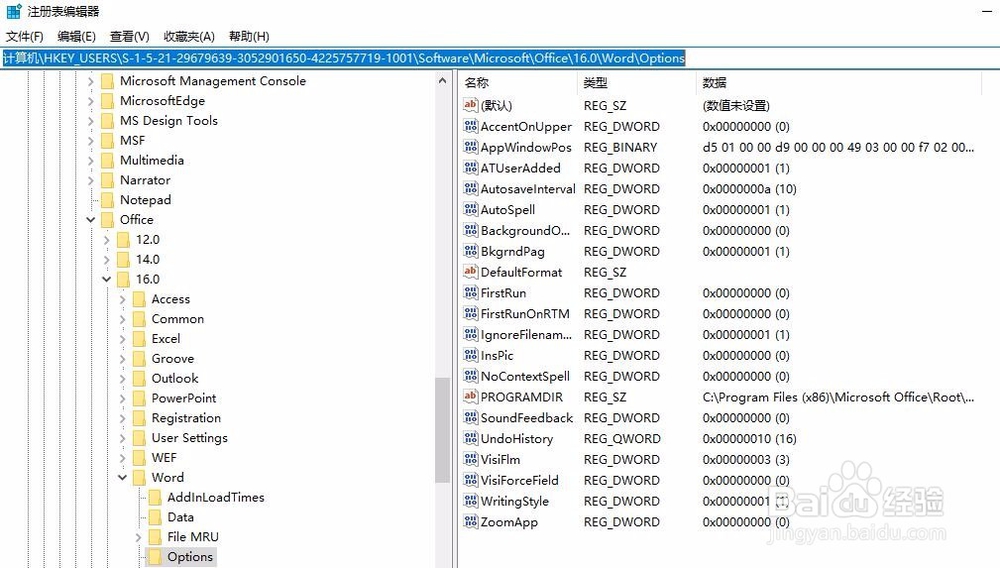The height and width of the screenshot is (568, 1000).
Task: Select the 14.0 folder icon
Action: (x=123, y=259)
